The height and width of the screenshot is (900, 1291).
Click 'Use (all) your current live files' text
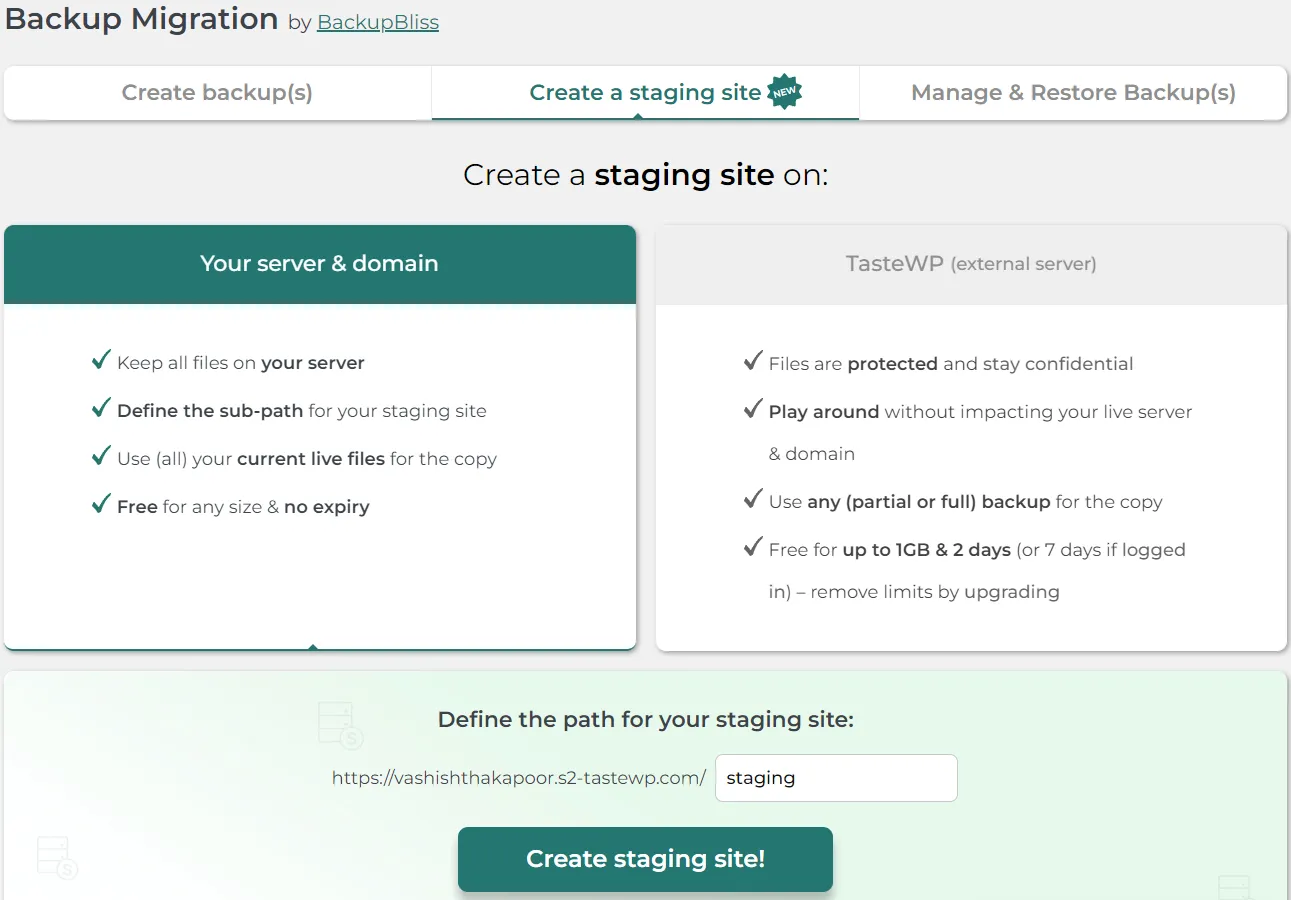tap(307, 459)
